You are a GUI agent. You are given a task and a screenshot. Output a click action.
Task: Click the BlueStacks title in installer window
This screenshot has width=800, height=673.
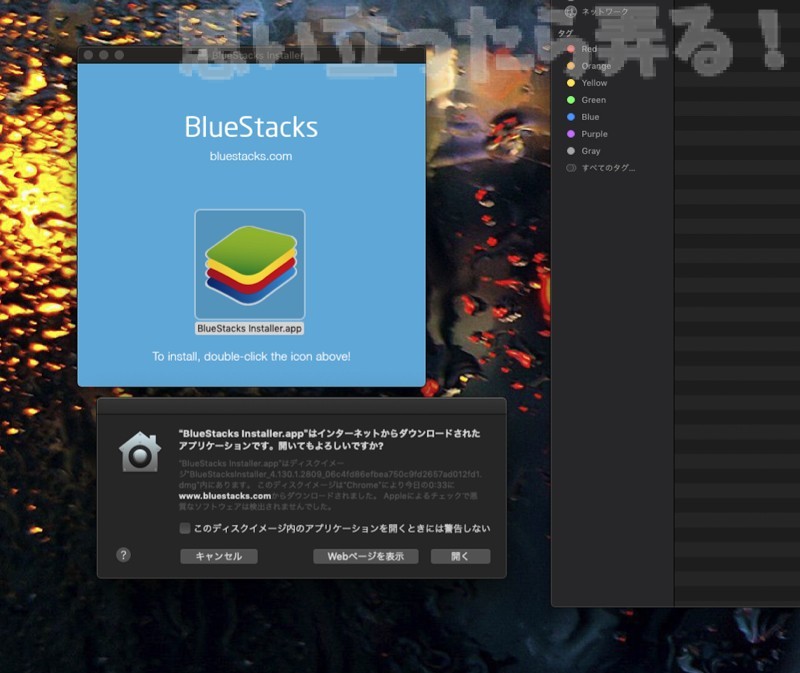click(x=251, y=127)
